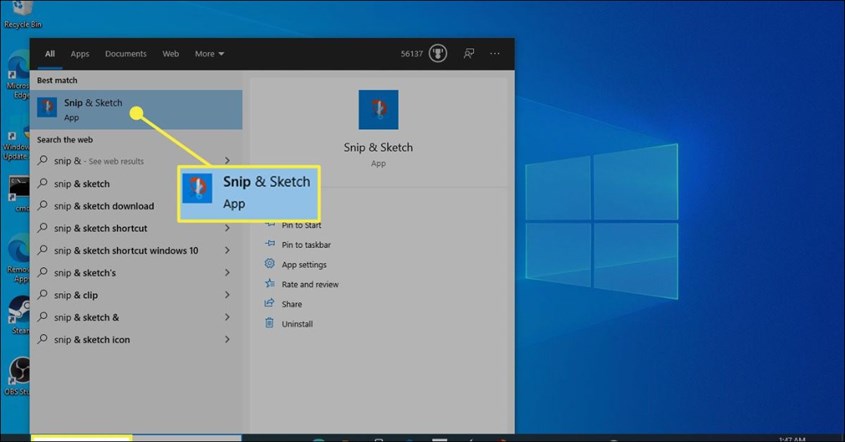
Task: Expand the 'snip & sketch icon' chevron
Action: coord(227,340)
